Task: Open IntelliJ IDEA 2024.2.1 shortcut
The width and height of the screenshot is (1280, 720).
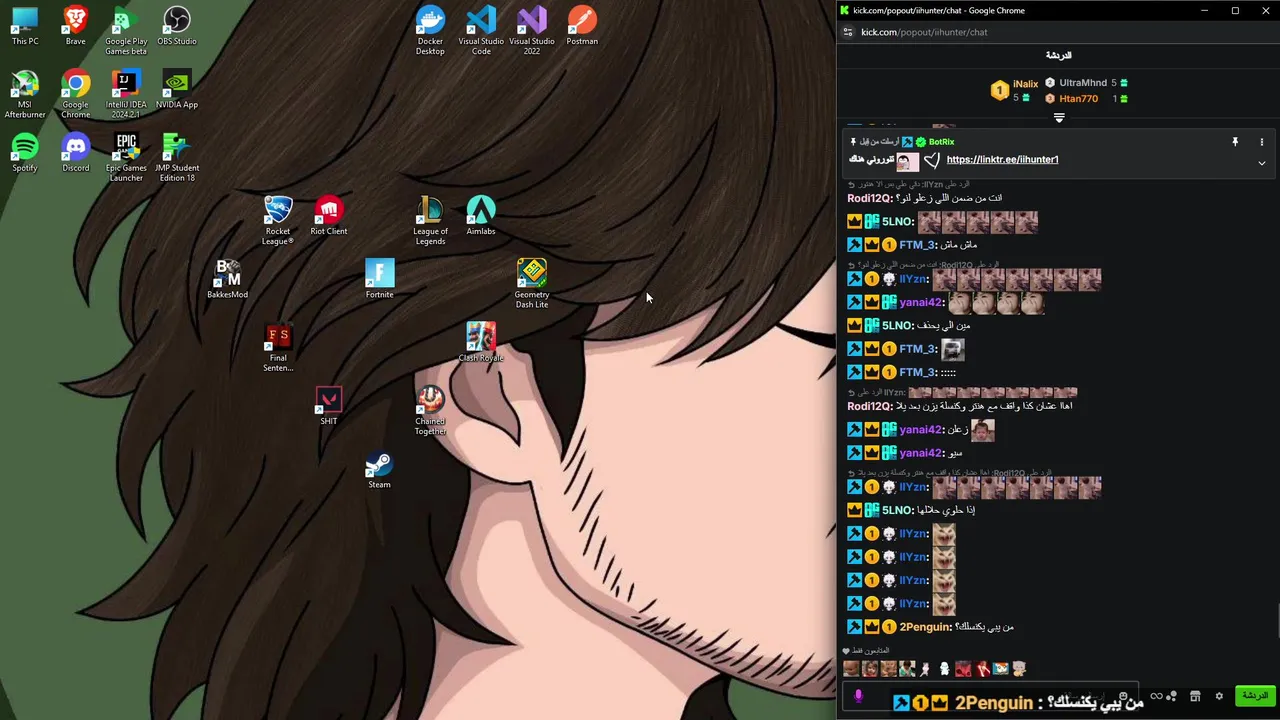Action: (x=126, y=94)
